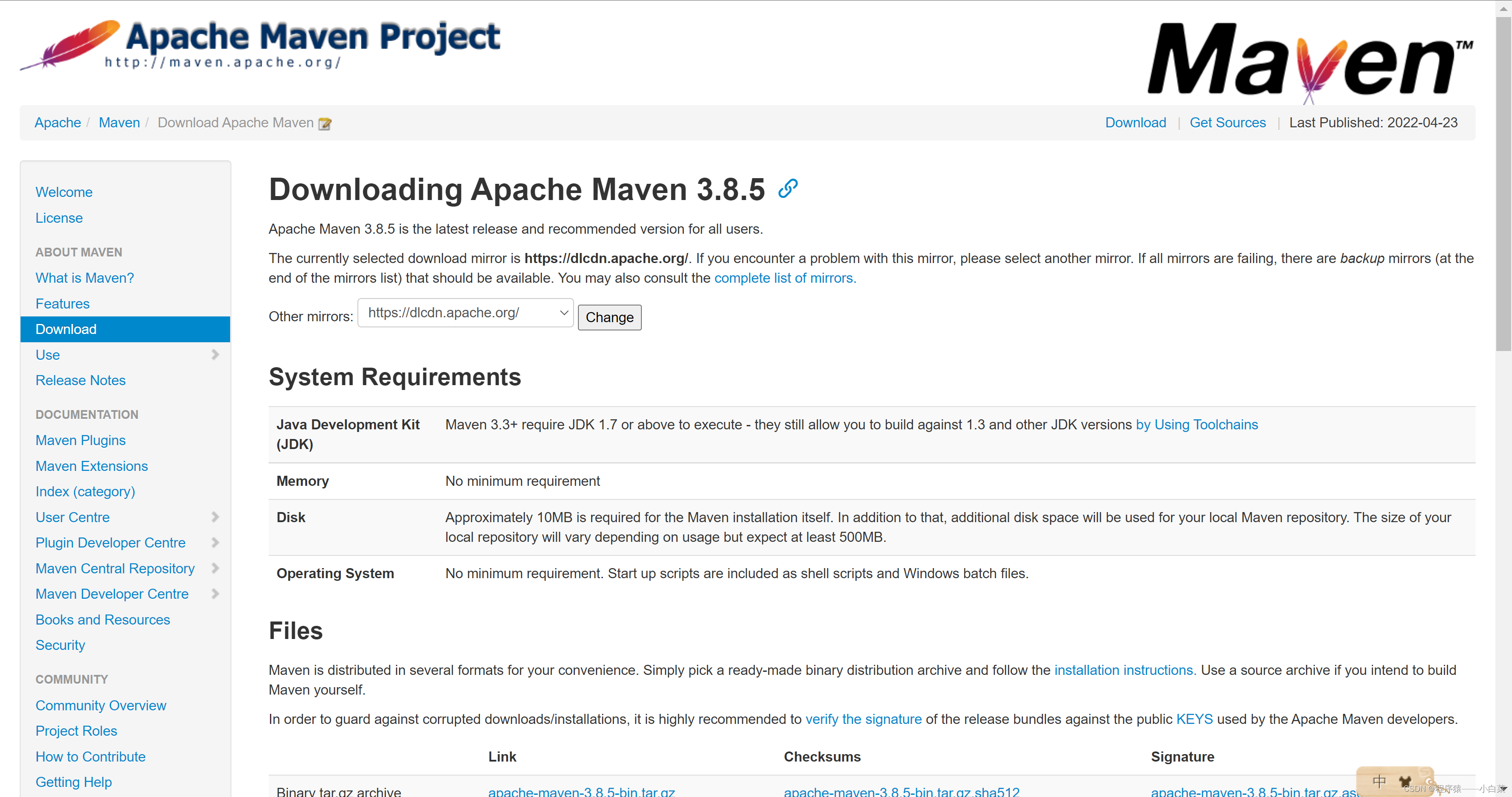The width and height of the screenshot is (1512, 797).
Task: Click the Apache Maven Project feather logo
Action: [x=260, y=45]
